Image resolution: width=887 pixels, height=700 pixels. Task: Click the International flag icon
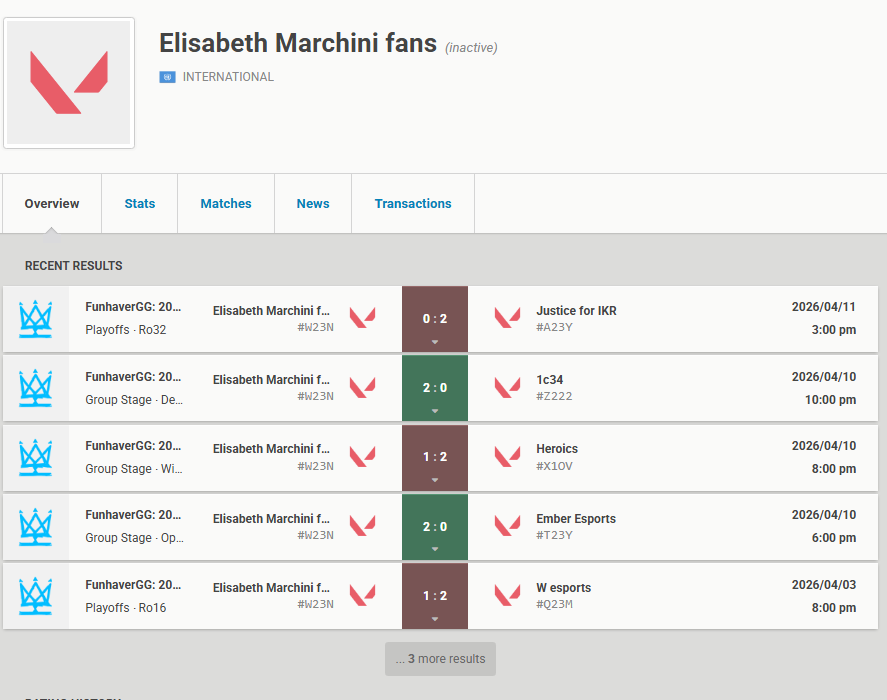[167, 77]
